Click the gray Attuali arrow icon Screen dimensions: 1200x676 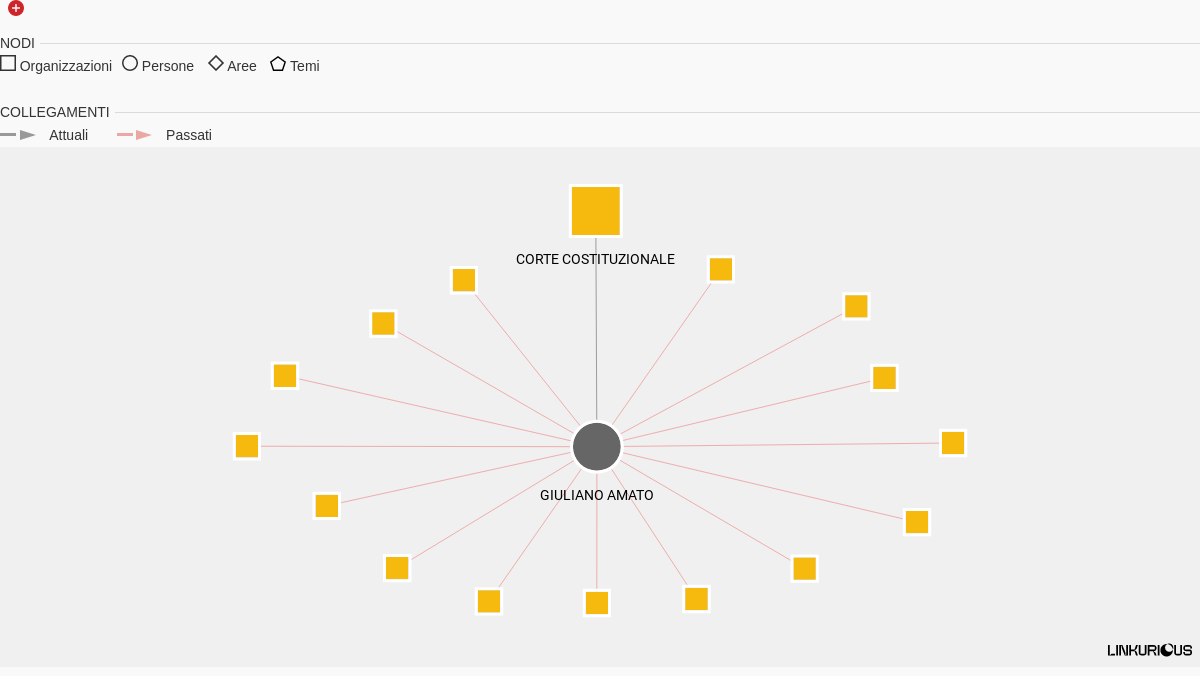[x=18, y=135]
